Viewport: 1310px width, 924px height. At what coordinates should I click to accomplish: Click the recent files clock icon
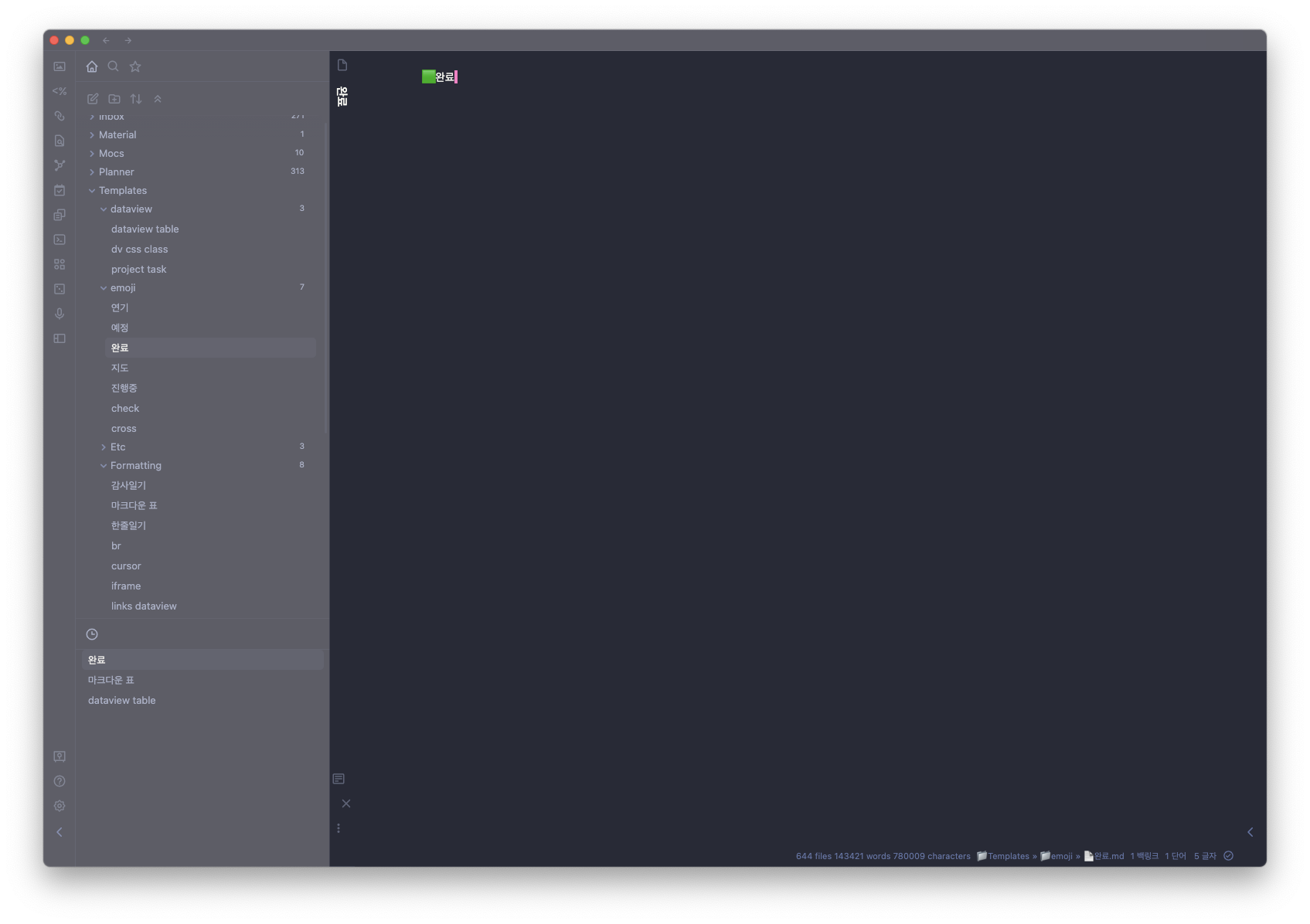(x=92, y=634)
